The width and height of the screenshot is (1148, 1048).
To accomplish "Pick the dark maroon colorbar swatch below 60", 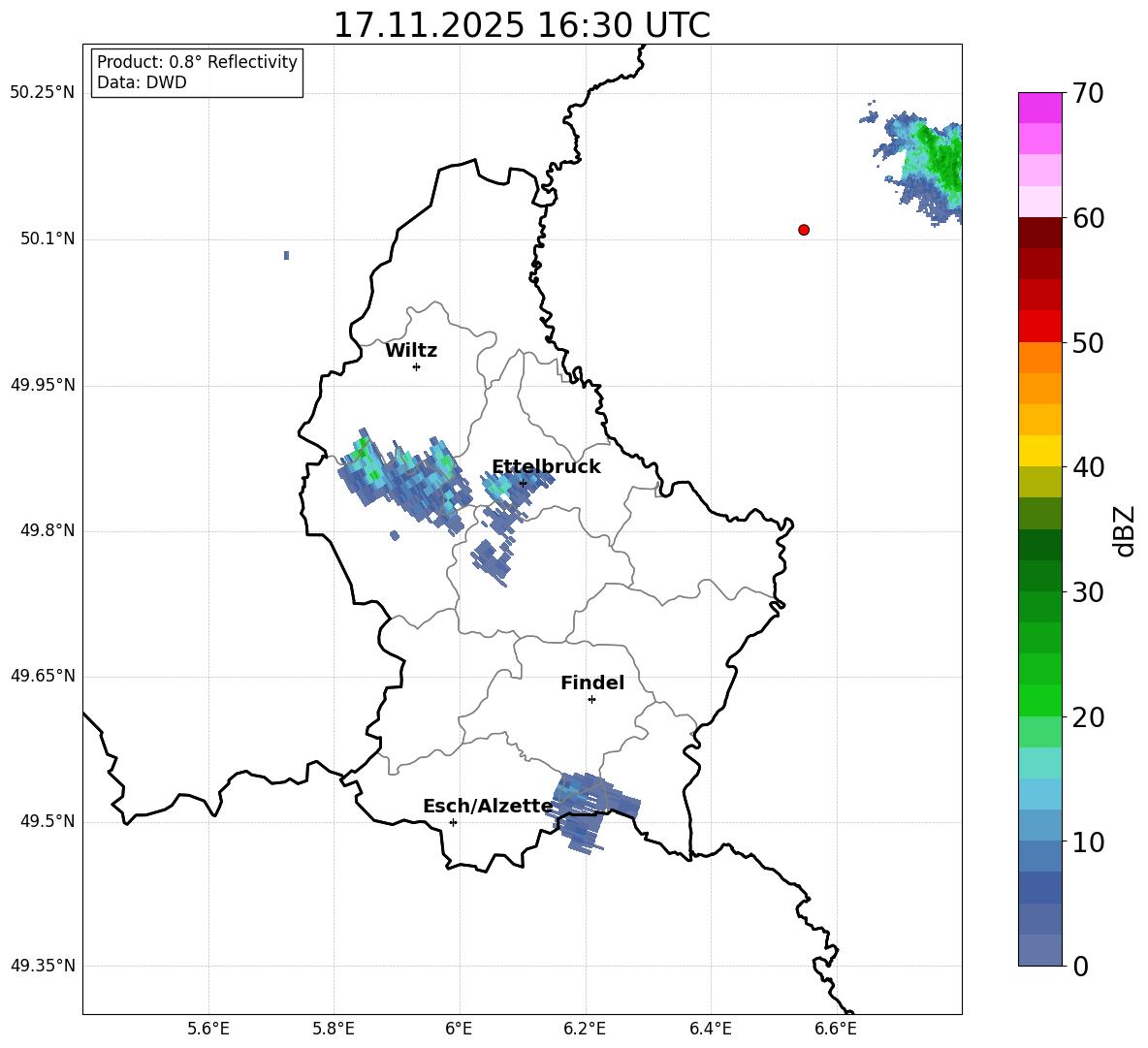I will point(1039,233).
